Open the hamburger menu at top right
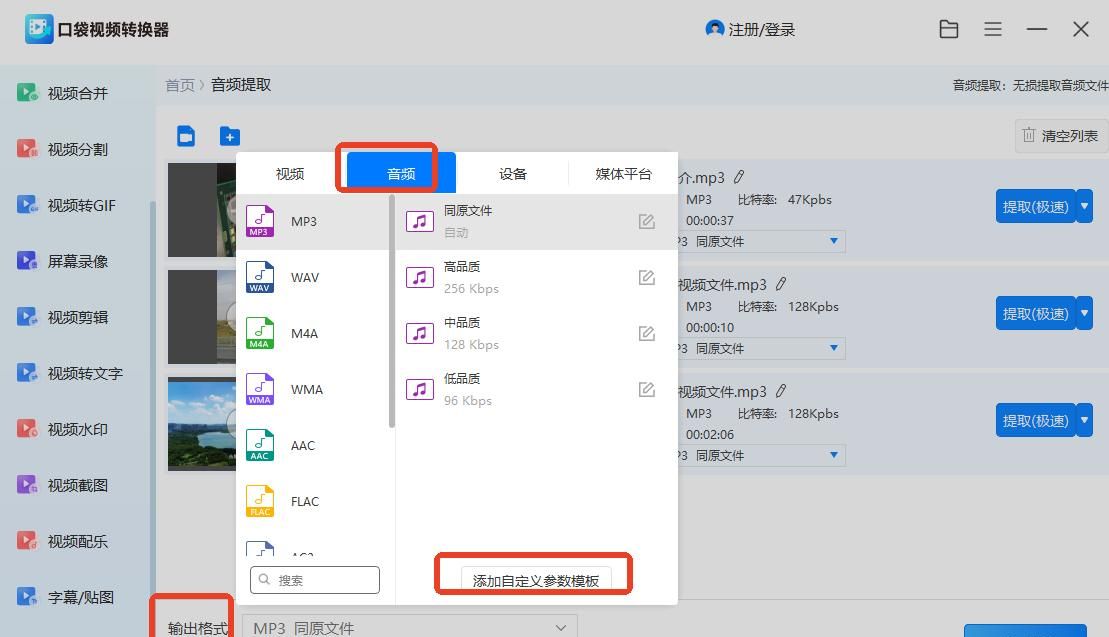Viewport: 1109px width, 637px height. point(993,29)
